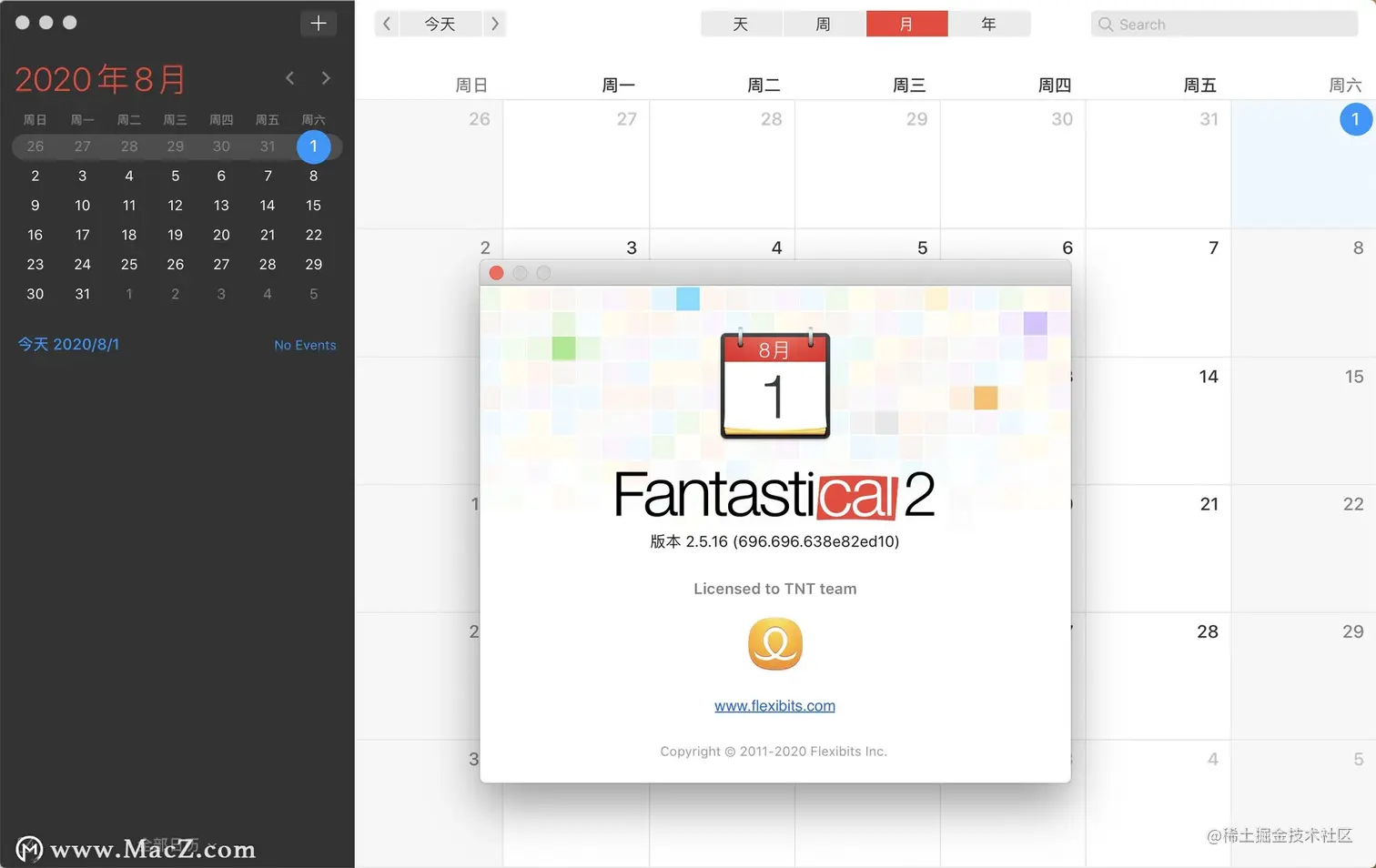Image resolution: width=1376 pixels, height=868 pixels.
Task: Click the 2020年8月 month title
Action: tap(100, 79)
